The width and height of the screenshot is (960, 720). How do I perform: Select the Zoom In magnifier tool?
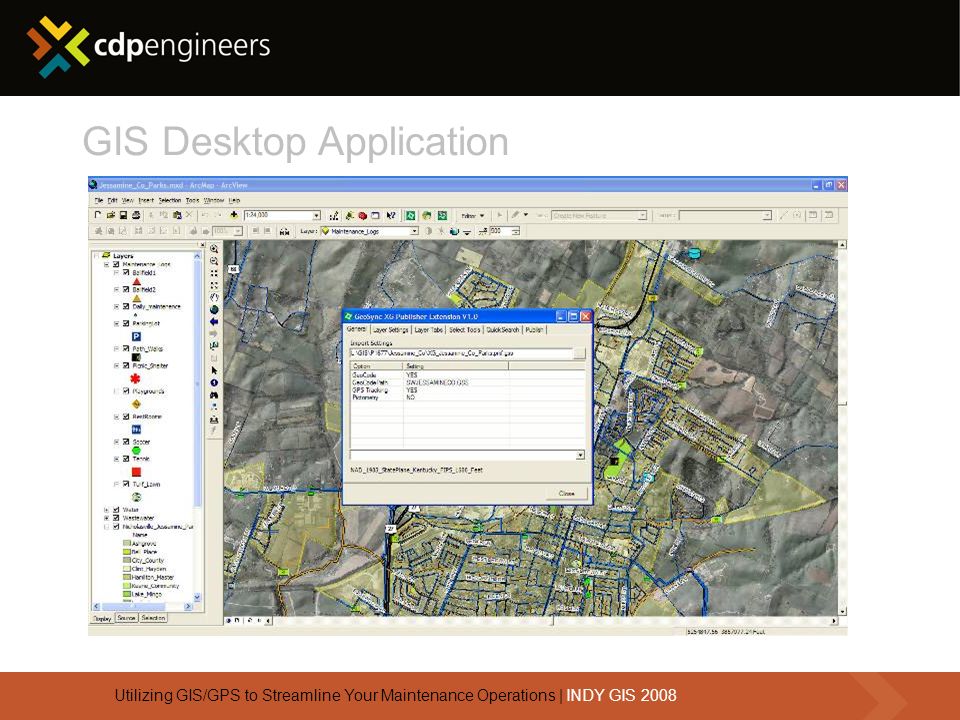(x=214, y=249)
